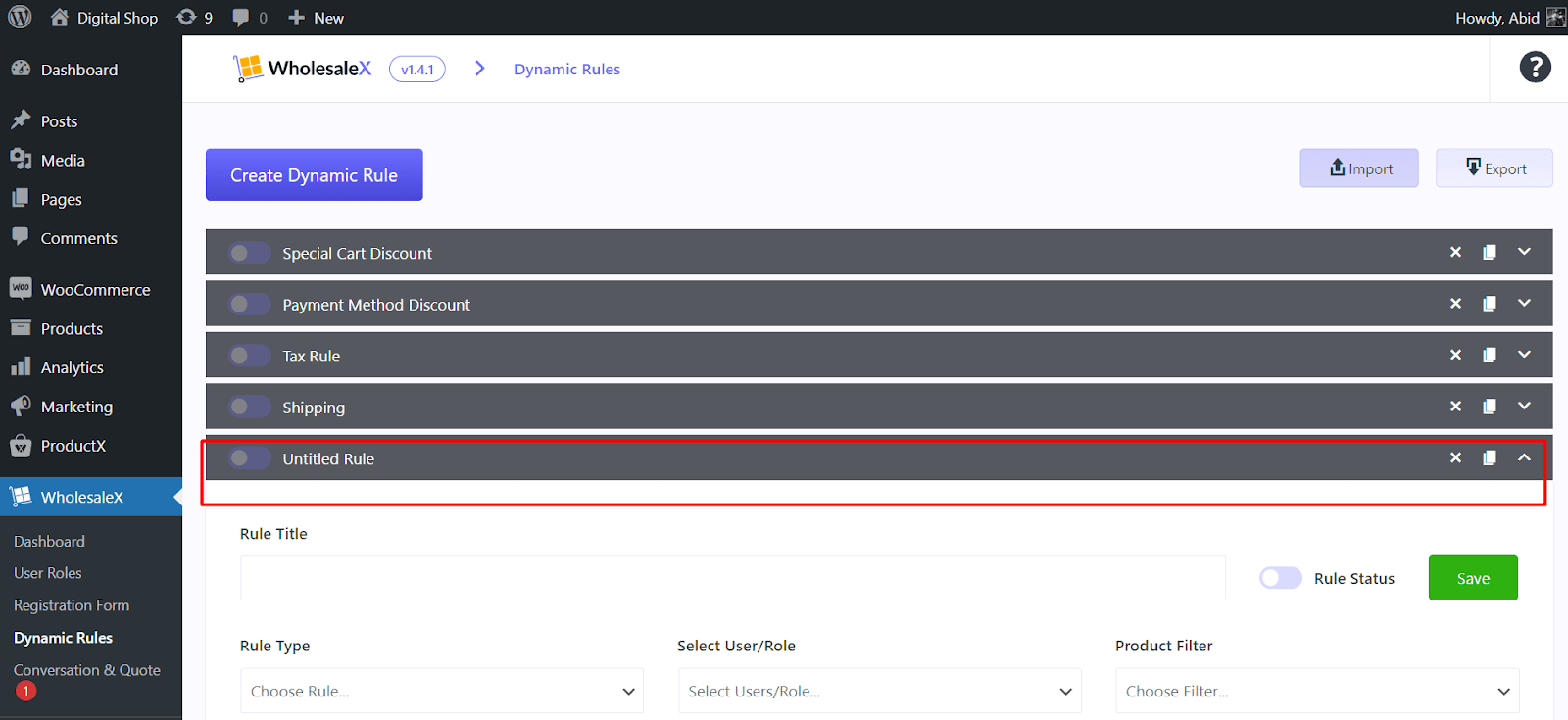This screenshot has height=720, width=1568.
Task: Collapse the Untitled Rule panel
Action: (x=1524, y=457)
